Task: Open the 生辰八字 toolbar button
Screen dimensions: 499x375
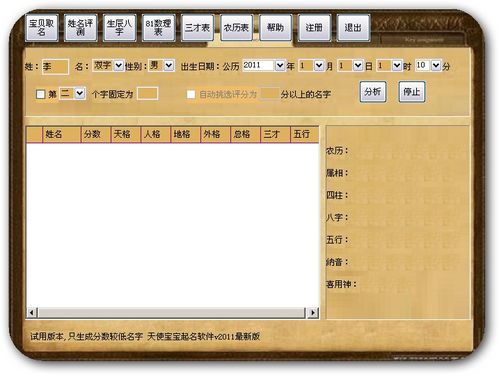Action: click(x=119, y=28)
